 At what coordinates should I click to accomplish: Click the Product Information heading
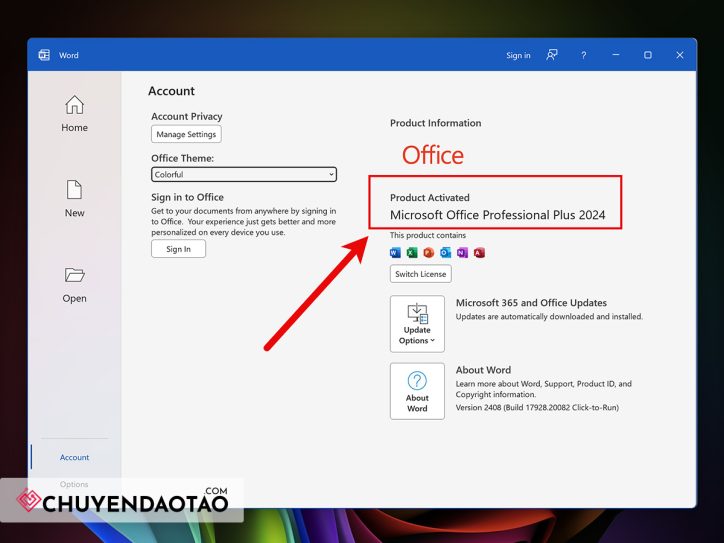tap(435, 123)
